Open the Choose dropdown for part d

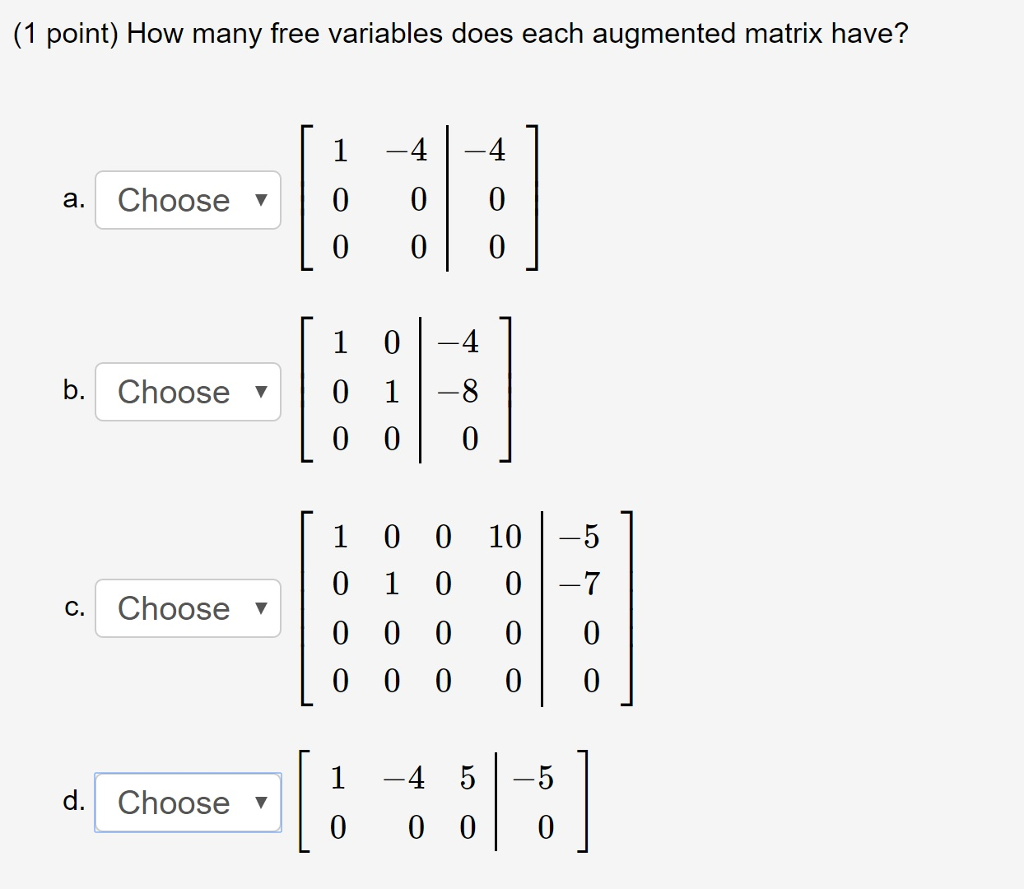point(186,802)
